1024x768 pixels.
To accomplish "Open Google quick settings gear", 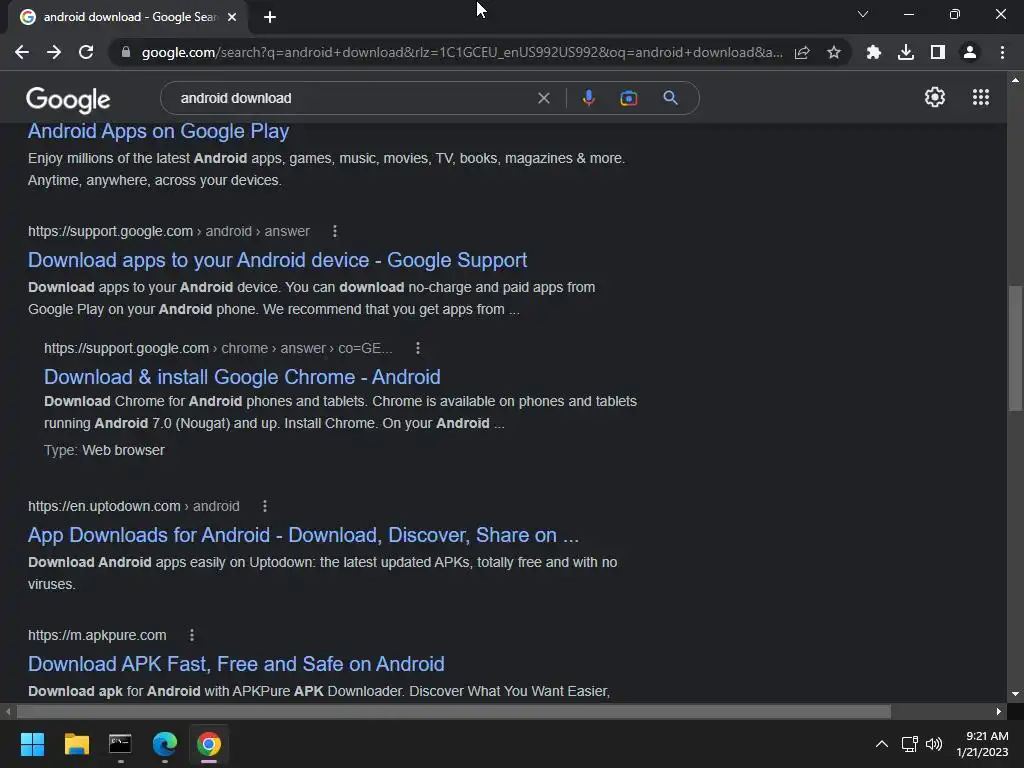I will coord(935,97).
